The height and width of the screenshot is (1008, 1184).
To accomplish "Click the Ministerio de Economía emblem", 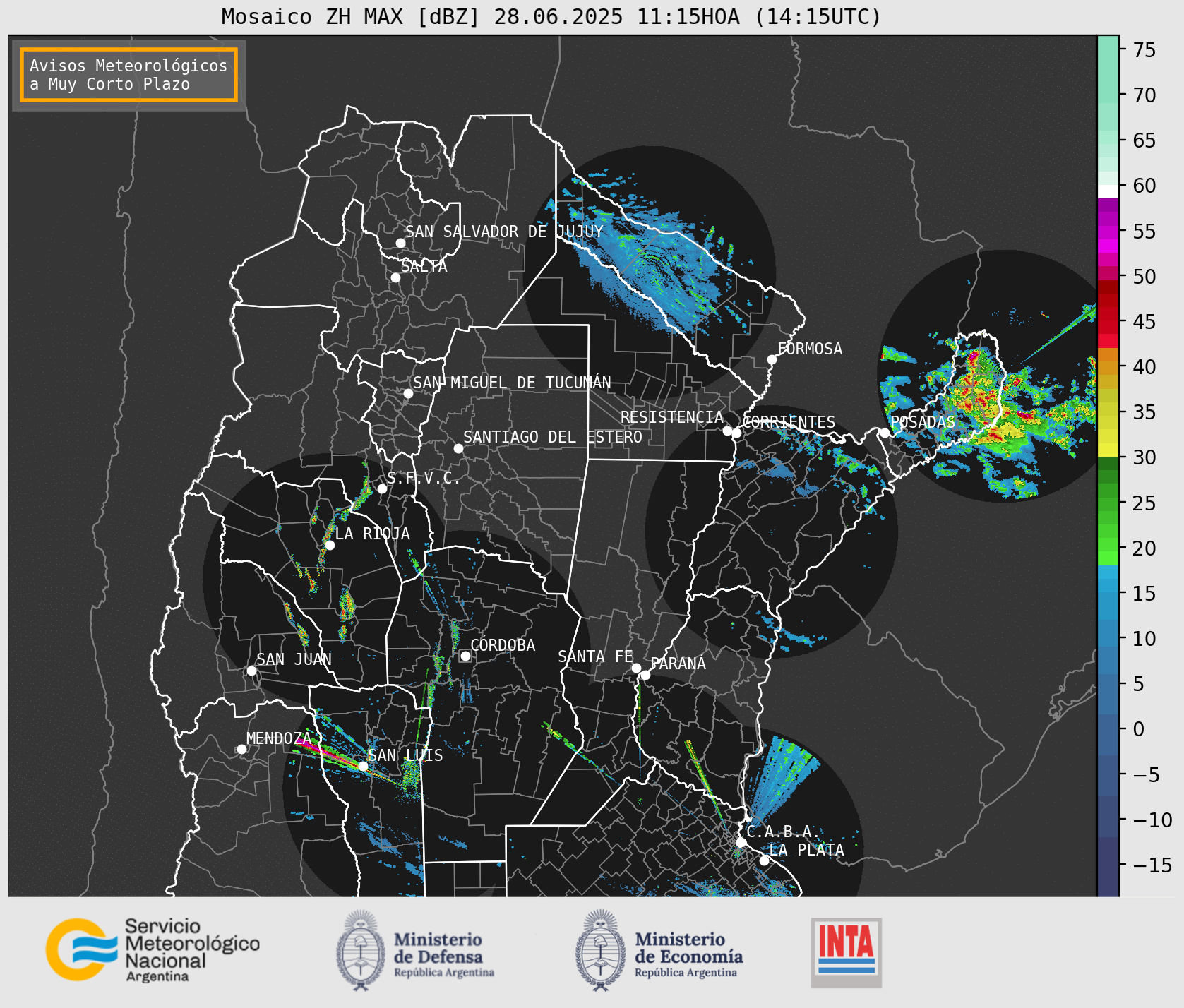I will point(601,950).
